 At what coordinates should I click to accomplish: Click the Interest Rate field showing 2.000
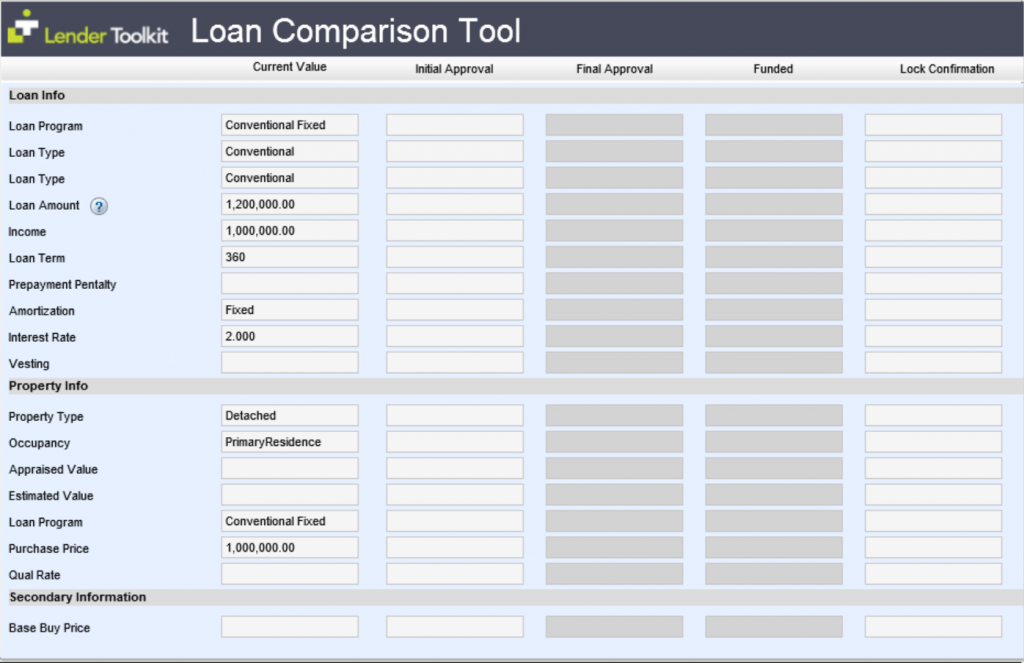[289, 336]
